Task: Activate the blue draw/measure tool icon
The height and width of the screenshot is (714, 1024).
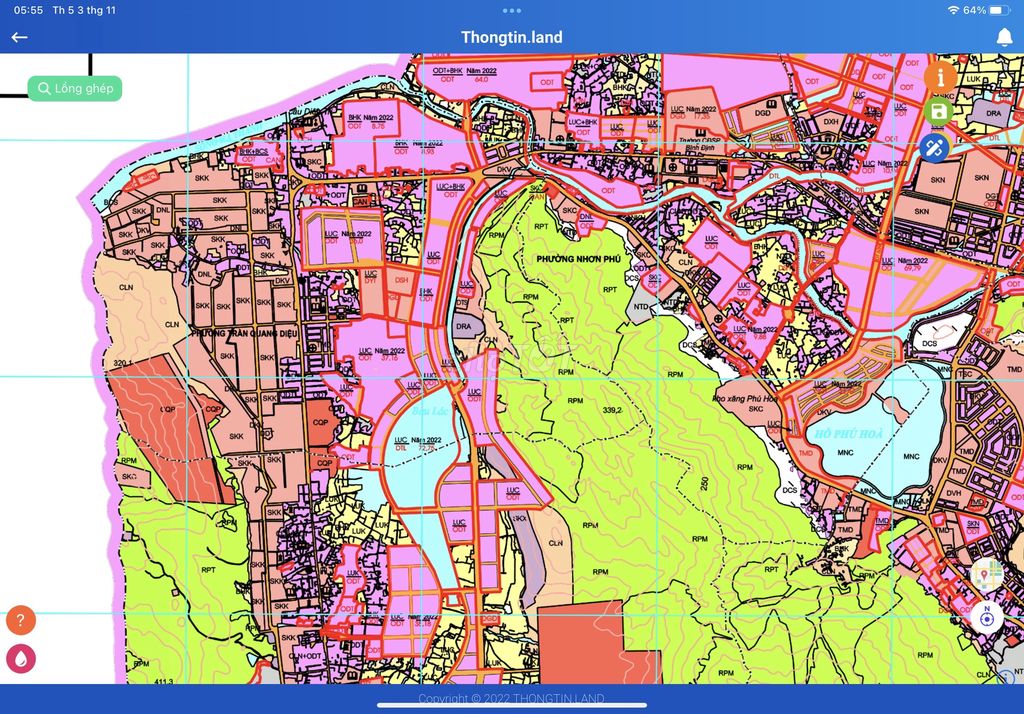Action: click(x=934, y=147)
